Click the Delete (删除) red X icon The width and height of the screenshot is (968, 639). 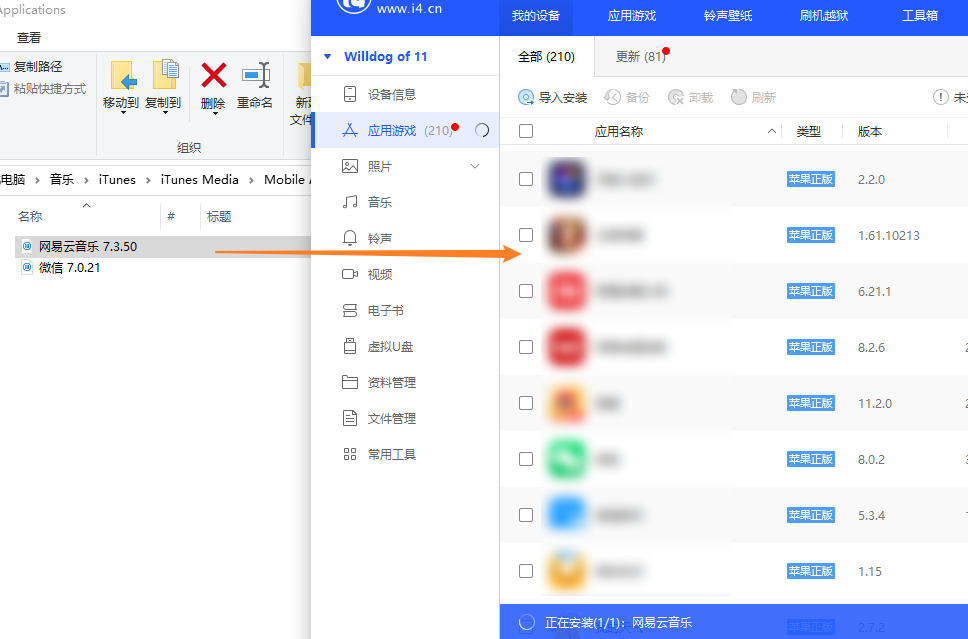point(213,76)
